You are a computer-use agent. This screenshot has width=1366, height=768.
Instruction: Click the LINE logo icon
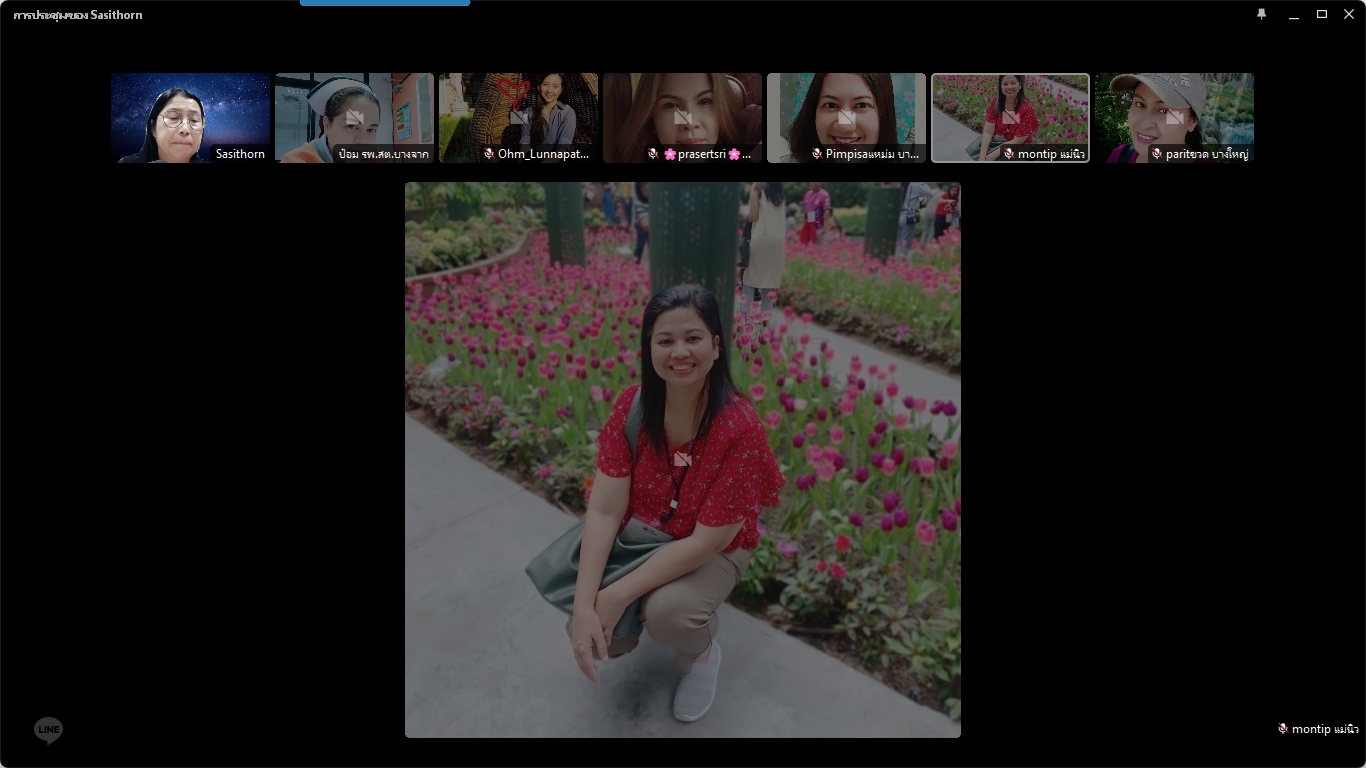(48, 731)
